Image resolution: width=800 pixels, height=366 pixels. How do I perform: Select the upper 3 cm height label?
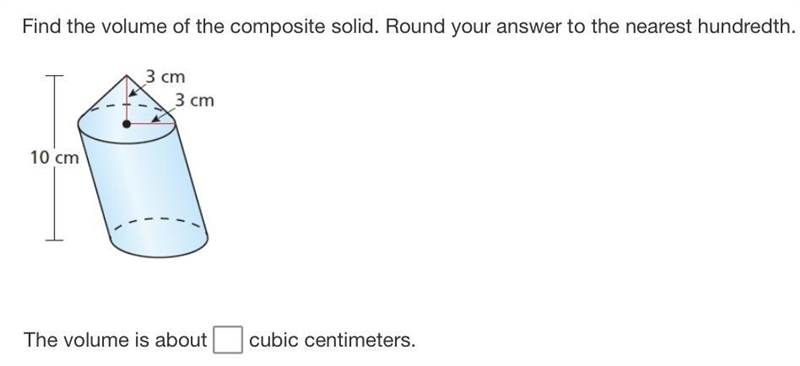165,77
